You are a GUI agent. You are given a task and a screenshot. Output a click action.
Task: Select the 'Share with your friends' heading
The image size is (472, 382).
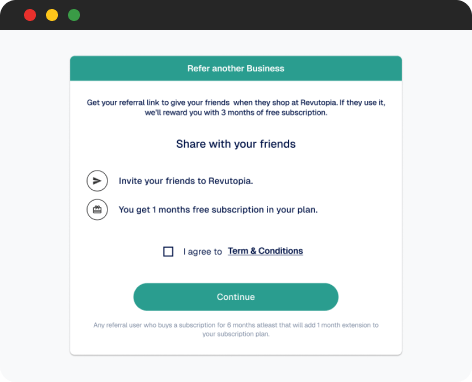click(x=236, y=144)
